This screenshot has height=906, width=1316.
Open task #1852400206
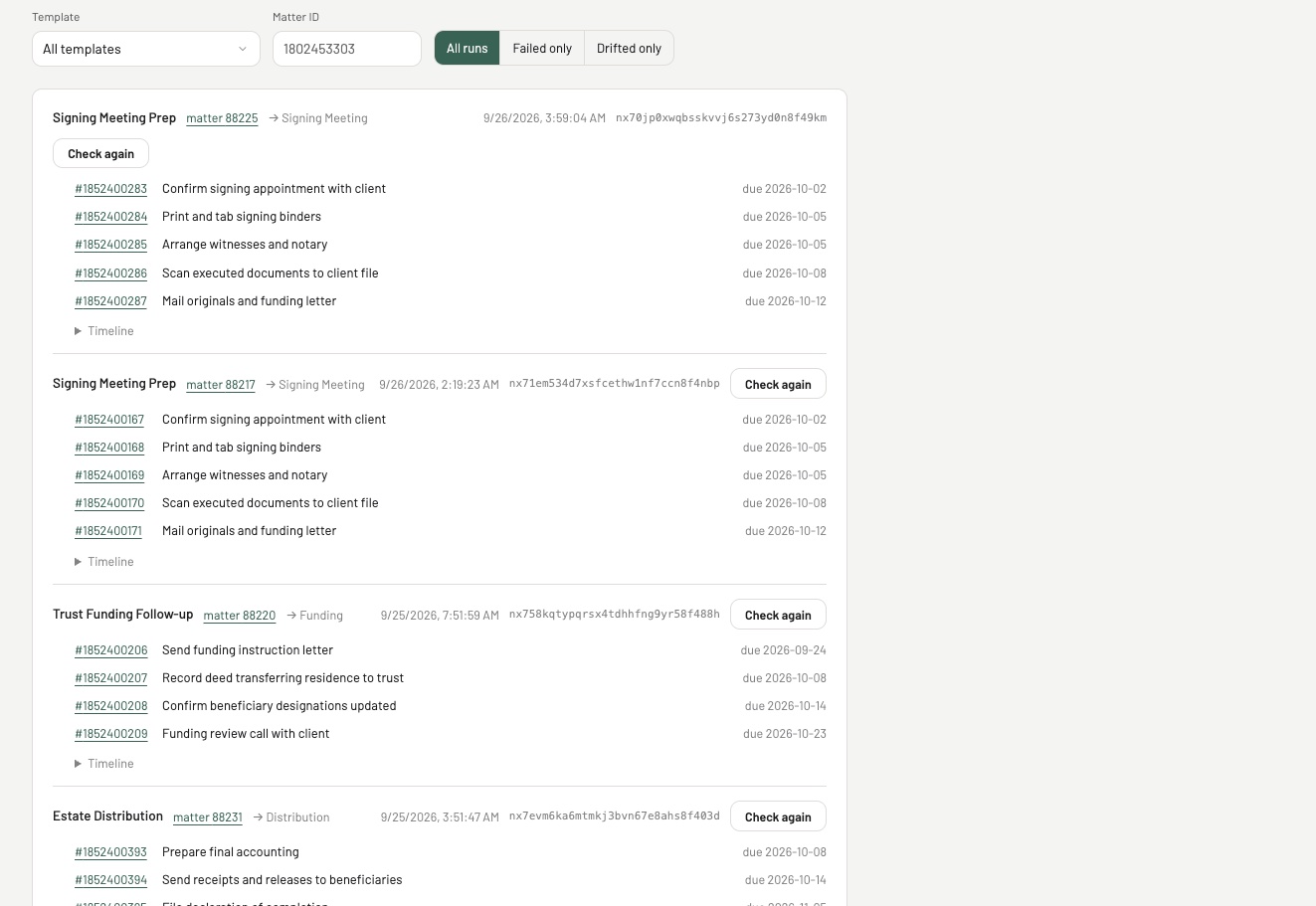111,650
